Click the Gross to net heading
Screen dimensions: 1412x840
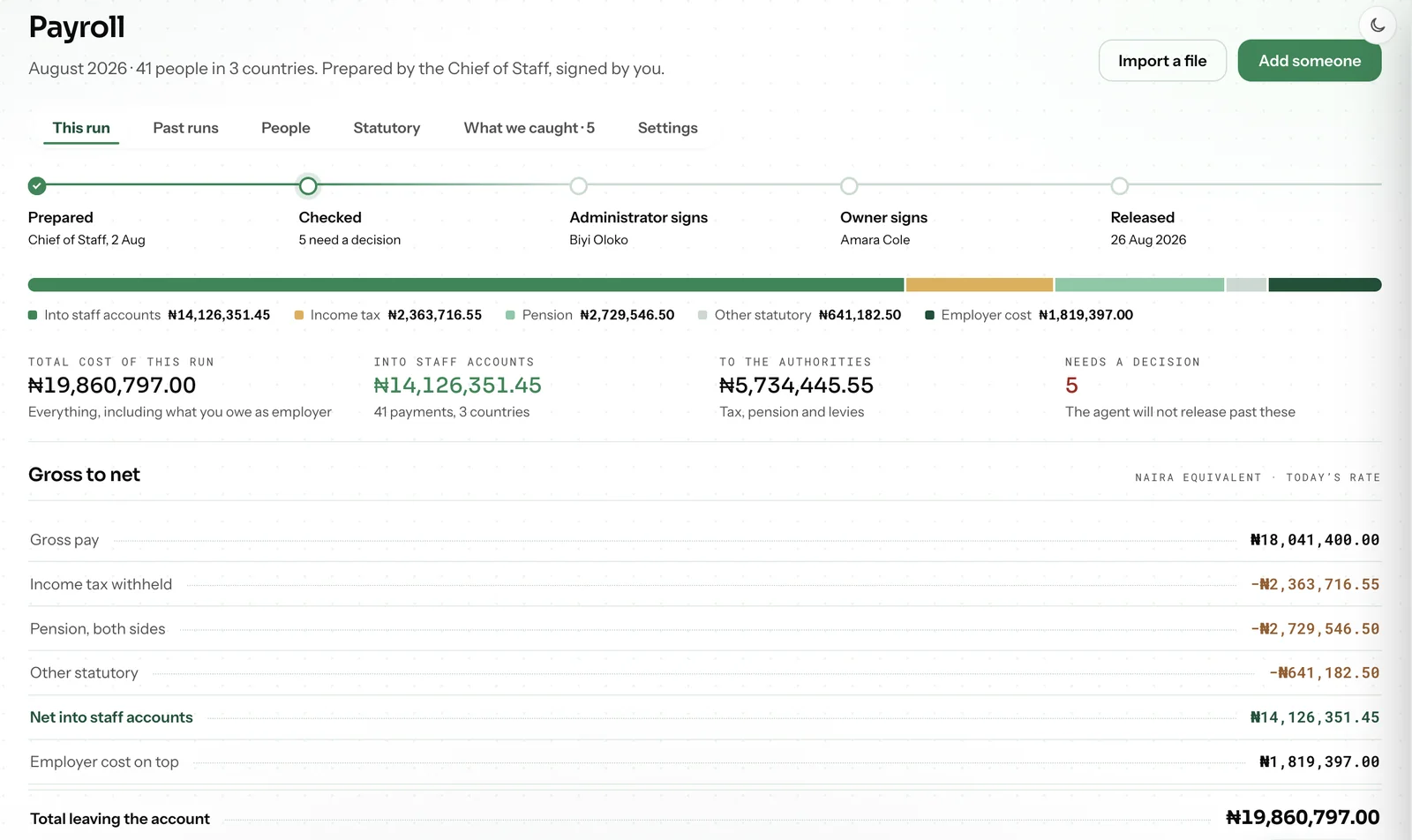84,475
